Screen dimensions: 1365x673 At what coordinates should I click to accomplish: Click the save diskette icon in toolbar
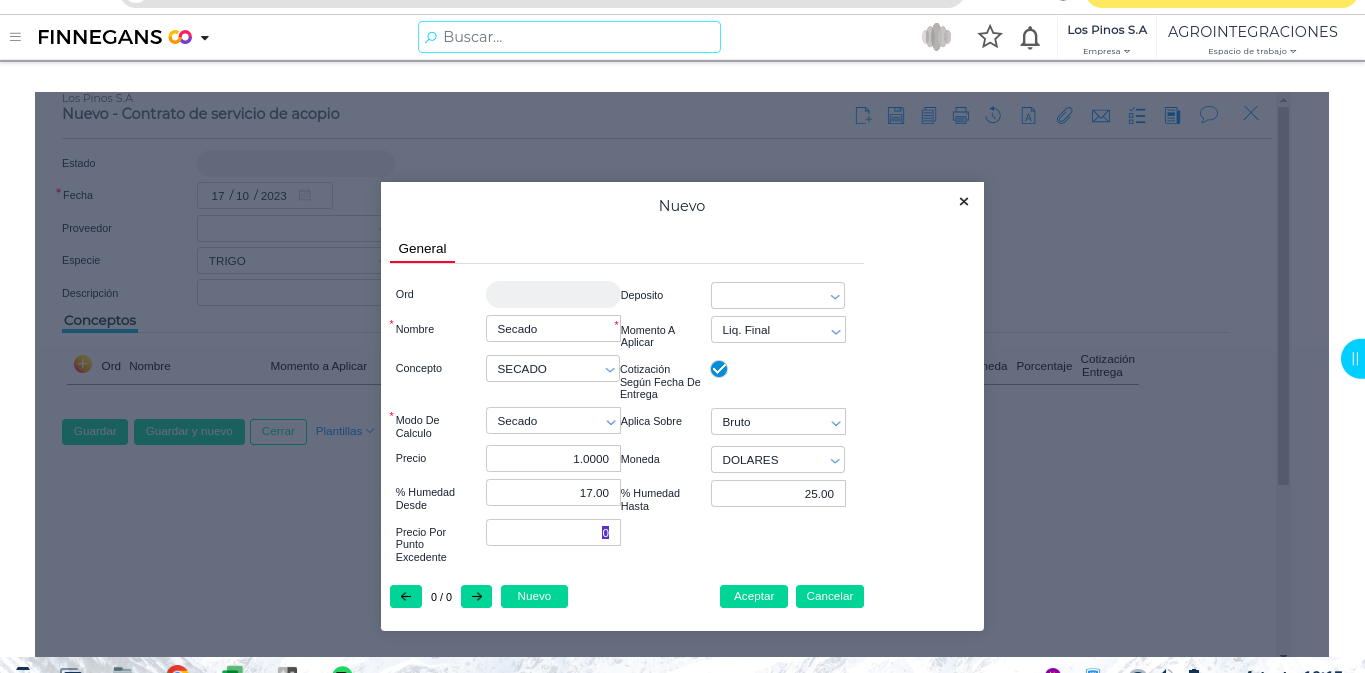[x=896, y=115]
